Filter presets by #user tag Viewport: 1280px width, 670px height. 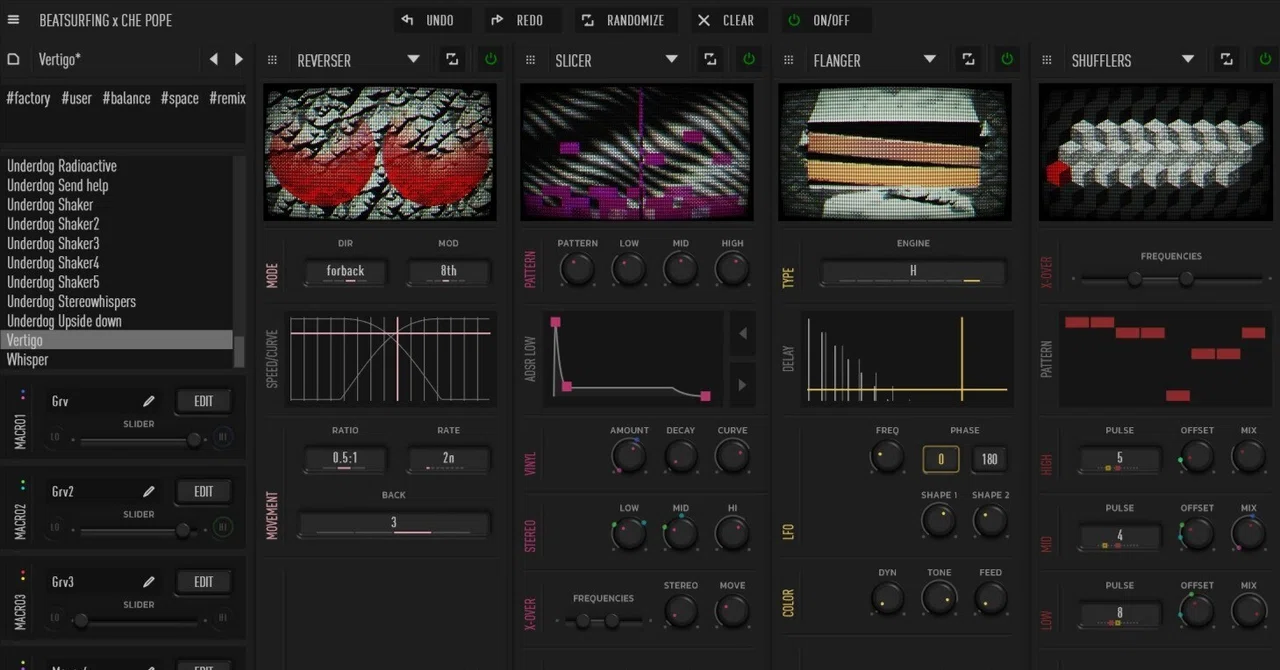tap(76, 98)
